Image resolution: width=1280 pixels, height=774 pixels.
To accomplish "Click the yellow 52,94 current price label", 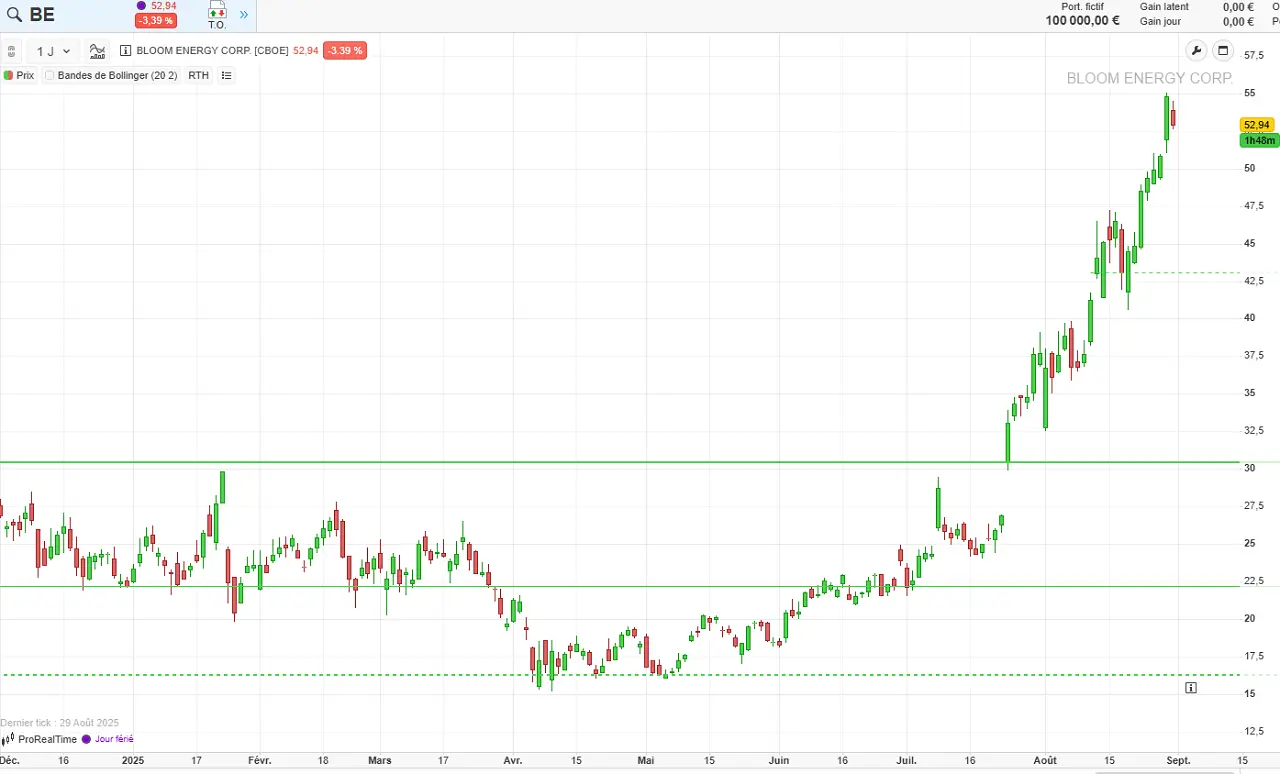I will click(x=1257, y=125).
